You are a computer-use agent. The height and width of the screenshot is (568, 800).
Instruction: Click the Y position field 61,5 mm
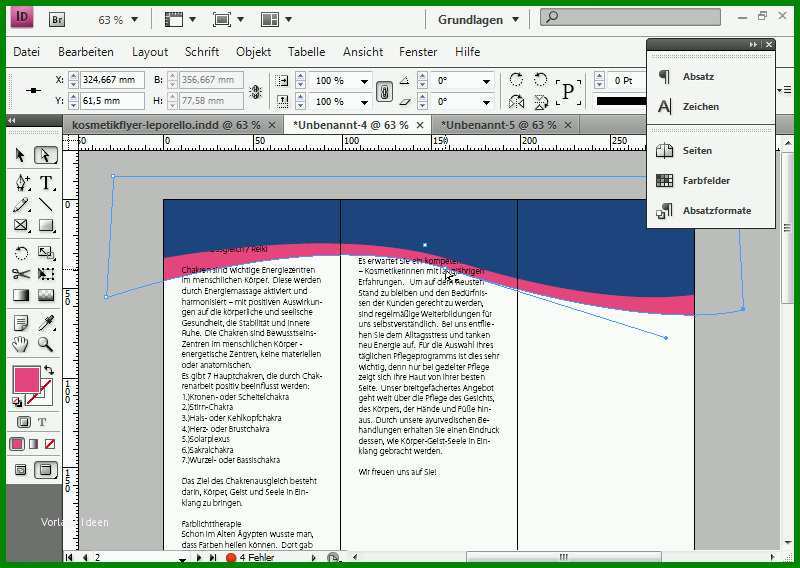coord(112,101)
